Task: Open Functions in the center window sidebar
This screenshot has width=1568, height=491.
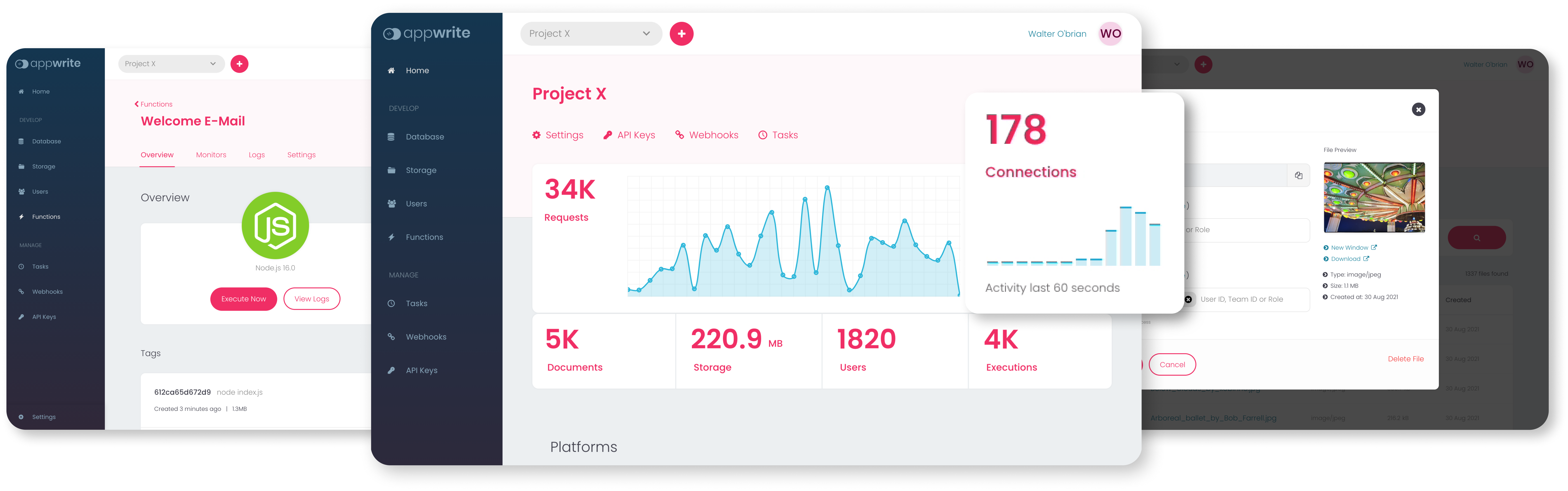Action: [424, 237]
